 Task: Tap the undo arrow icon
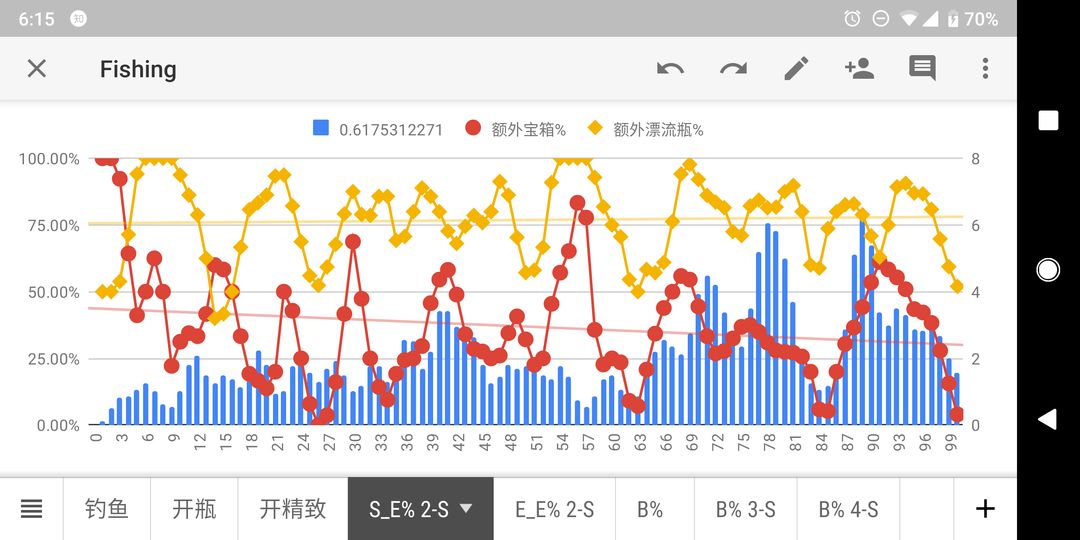[670, 68]
